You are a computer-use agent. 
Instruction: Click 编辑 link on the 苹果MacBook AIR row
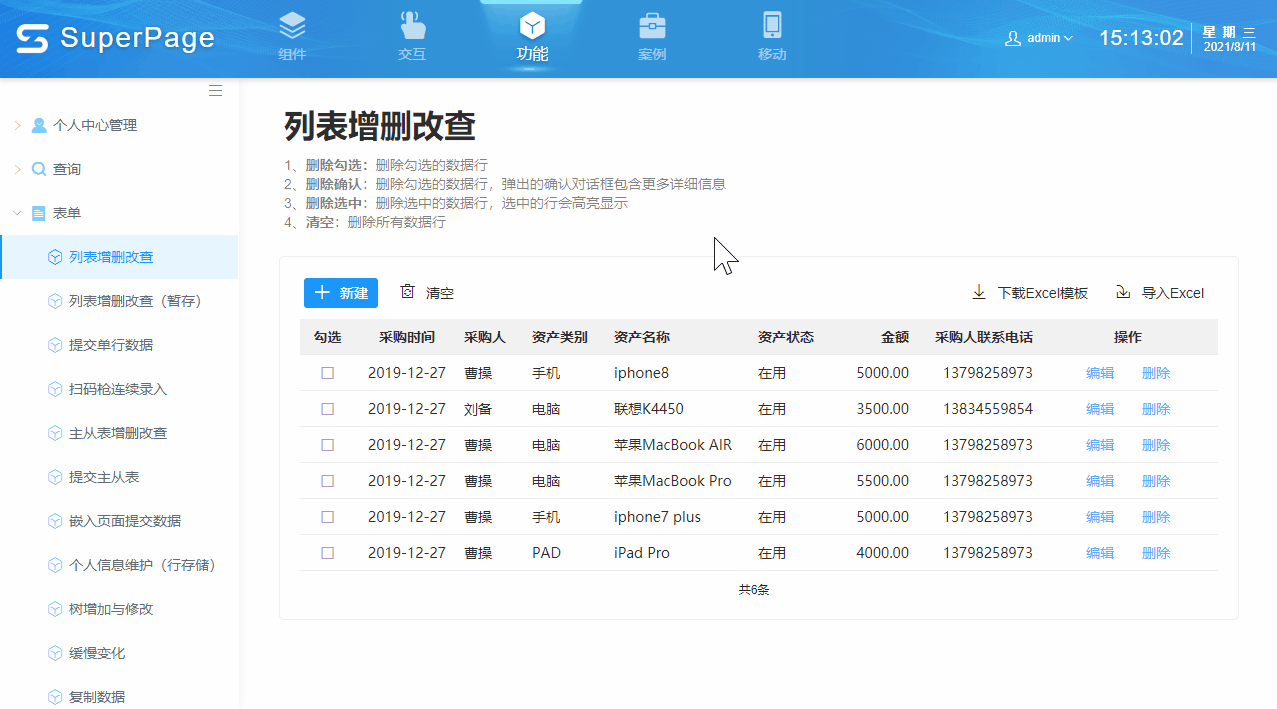click(x=1098, y=444)
